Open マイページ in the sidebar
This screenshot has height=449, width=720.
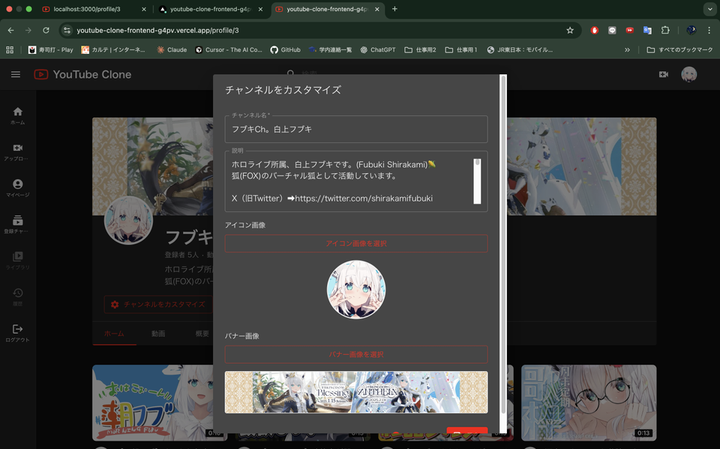pos(17,188)
